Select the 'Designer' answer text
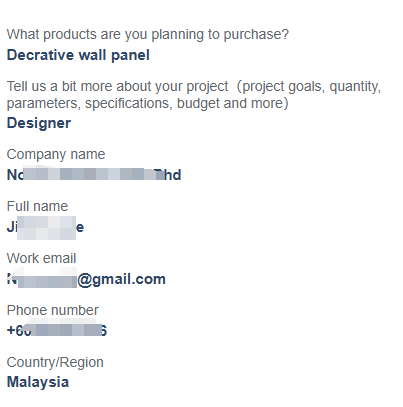This screenshot has width=403, height=407. pyautogui.click(x=39, y=123)
